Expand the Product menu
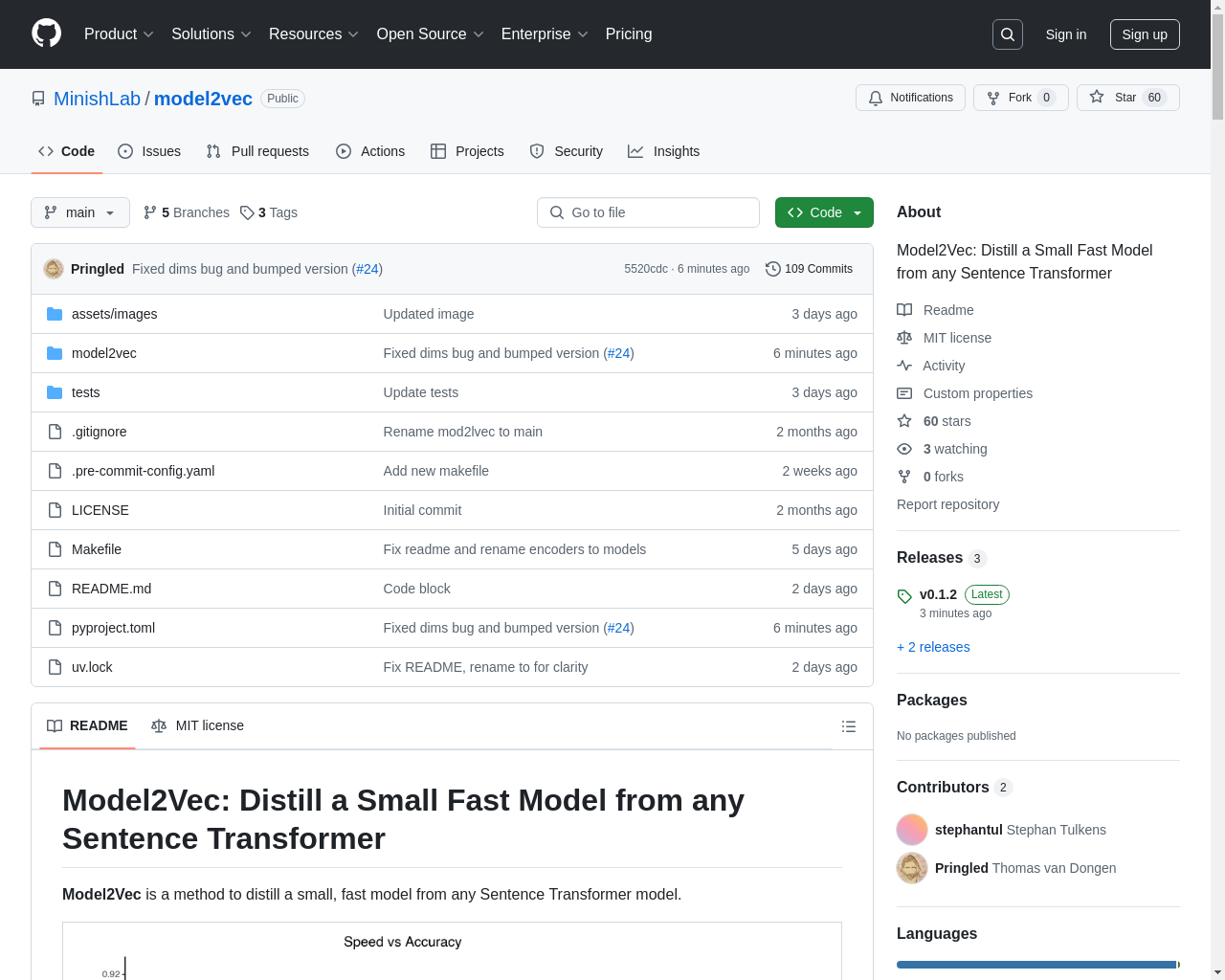The image size is (1225, 980). click(x=119, y=34)
